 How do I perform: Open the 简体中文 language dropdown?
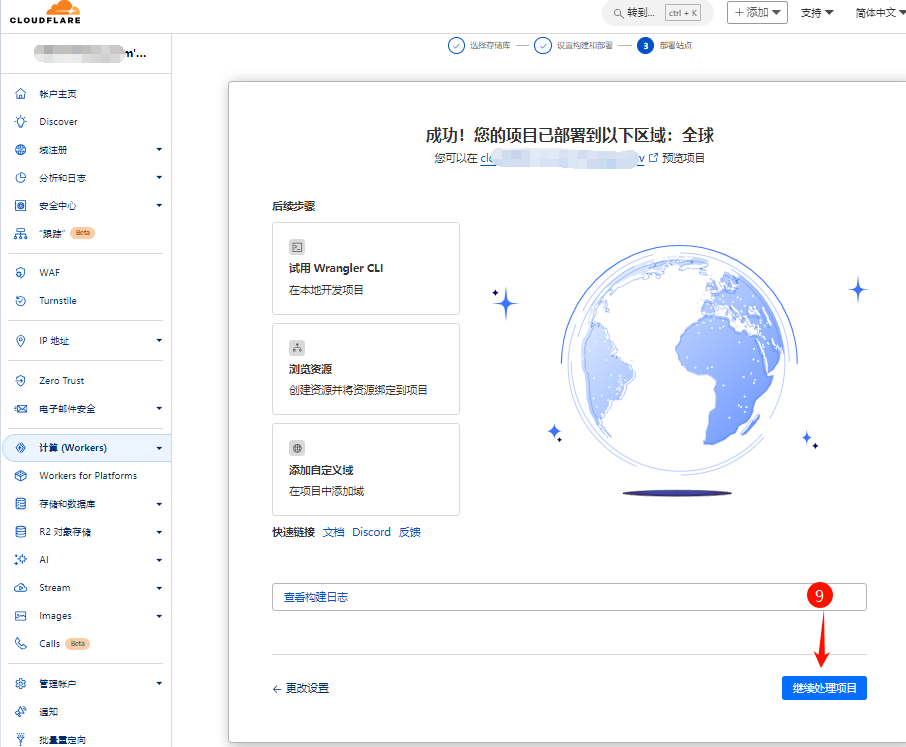pyautogui.click(x=878, y=13)
